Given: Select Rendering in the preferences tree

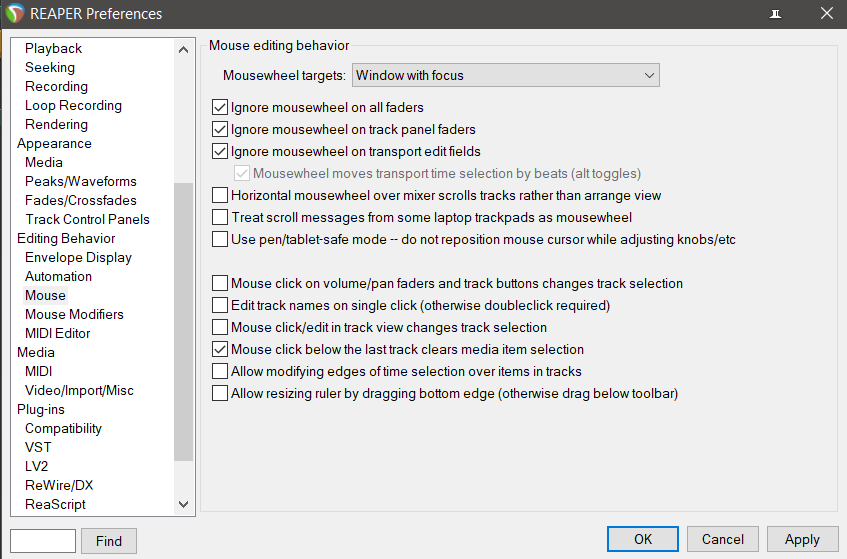Looking at the screenshot, I should click(x=56, y=124).
